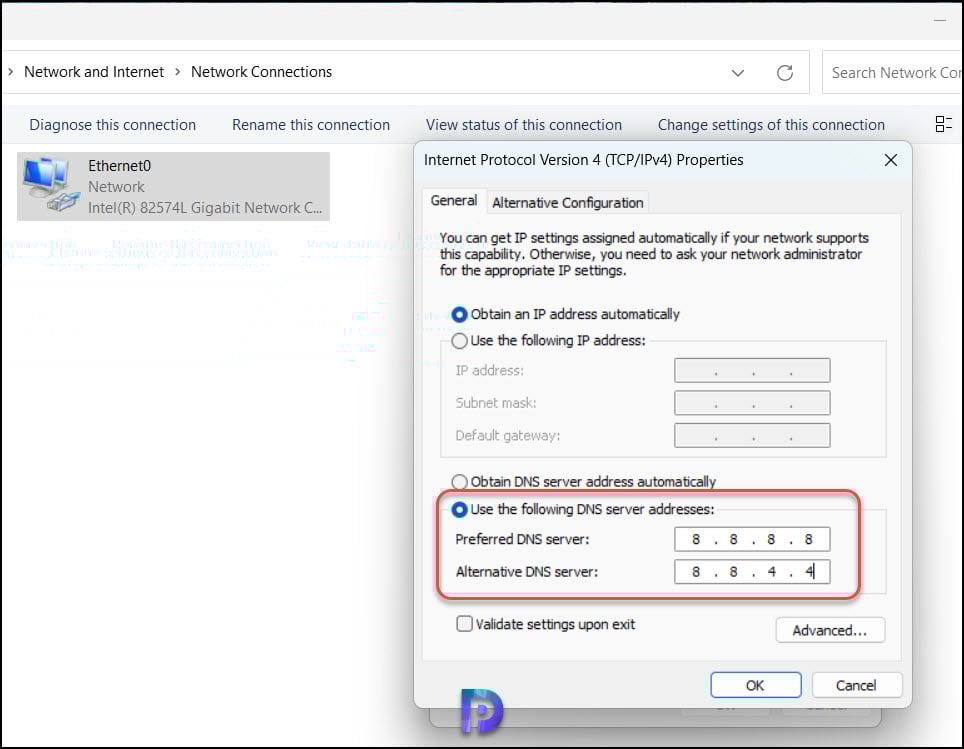
Task: Focus the Search Network Connections box
Action: pyautogui.click(x=892, y=73)
